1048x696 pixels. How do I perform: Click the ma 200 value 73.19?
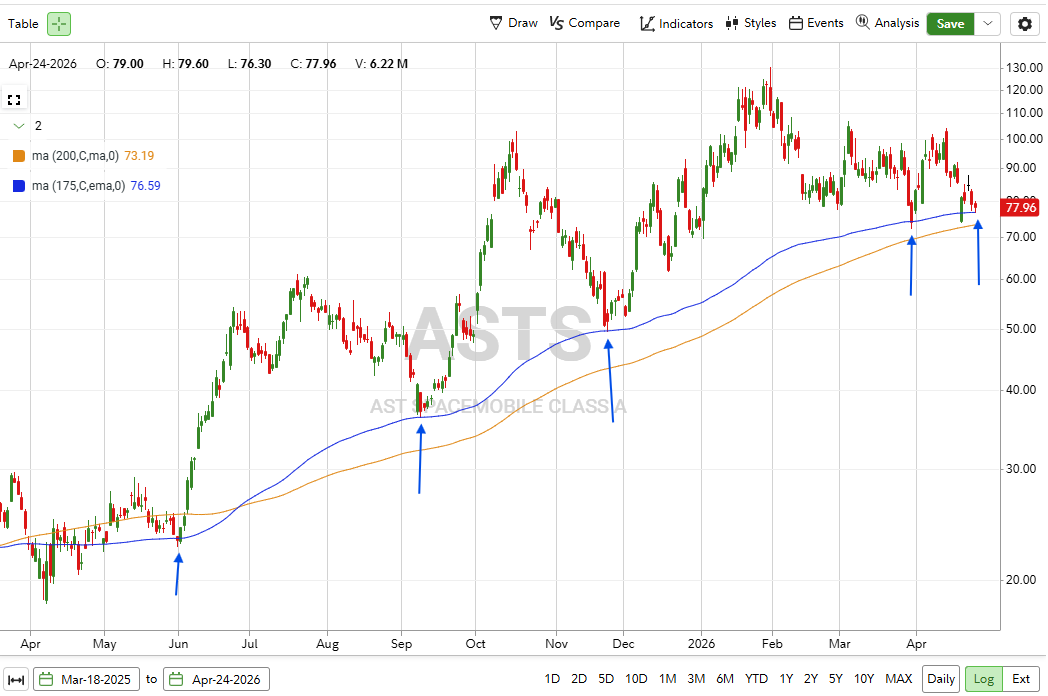tap(139, 156)
